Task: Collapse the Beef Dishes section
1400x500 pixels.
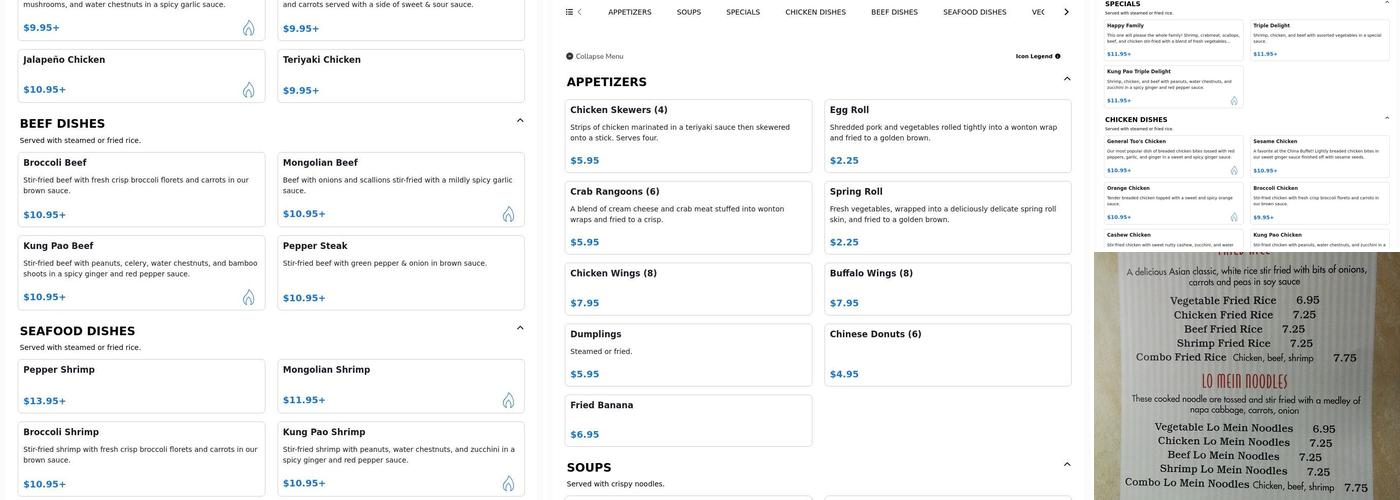Action: click(520, 121)
